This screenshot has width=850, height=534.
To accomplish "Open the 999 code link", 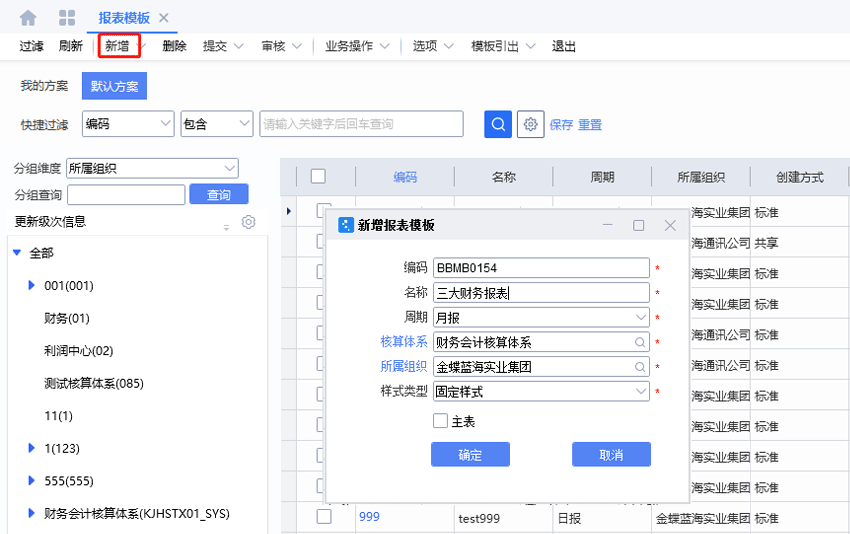I will (x=369, y=517).
